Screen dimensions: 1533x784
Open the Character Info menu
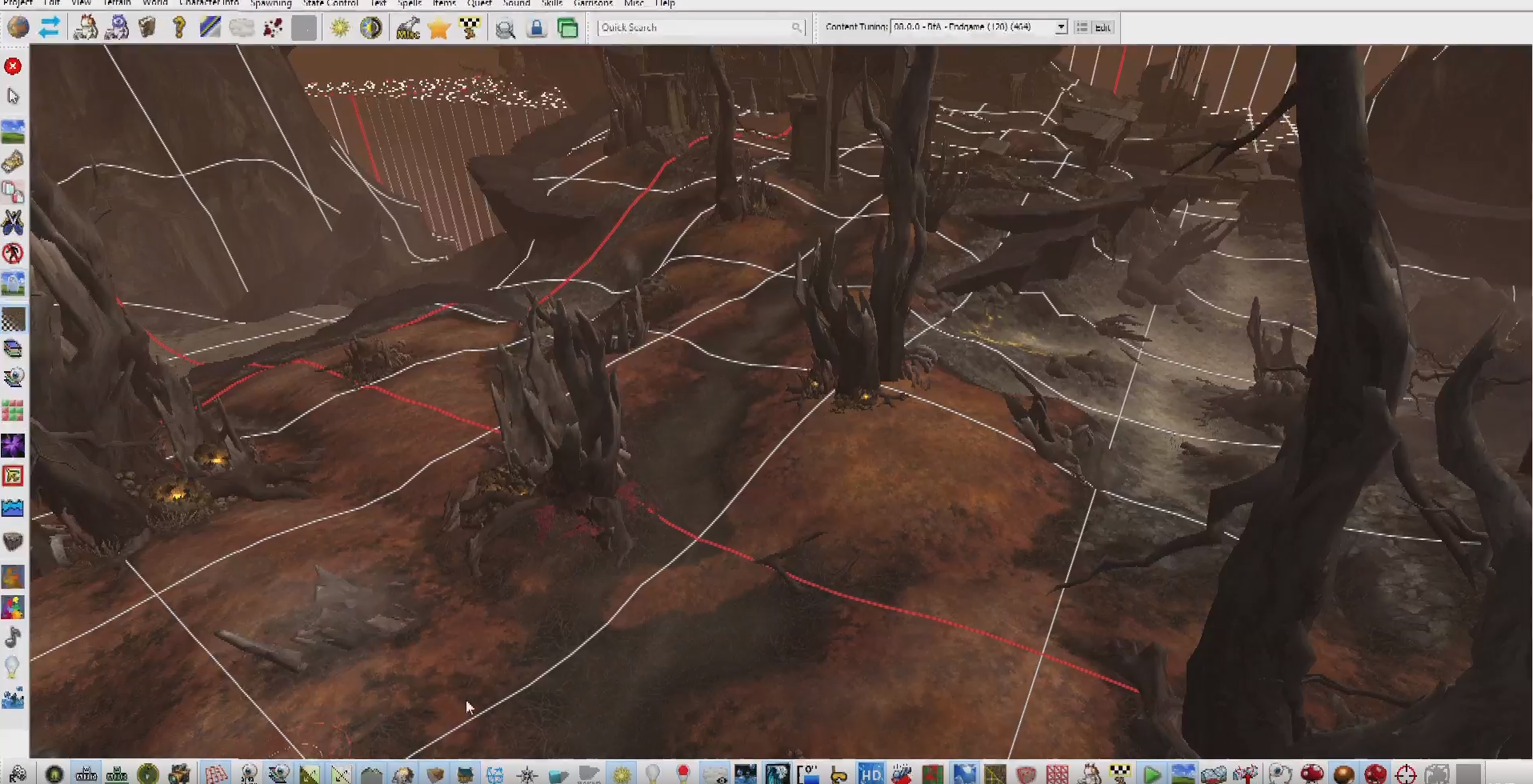click(209, 3)
